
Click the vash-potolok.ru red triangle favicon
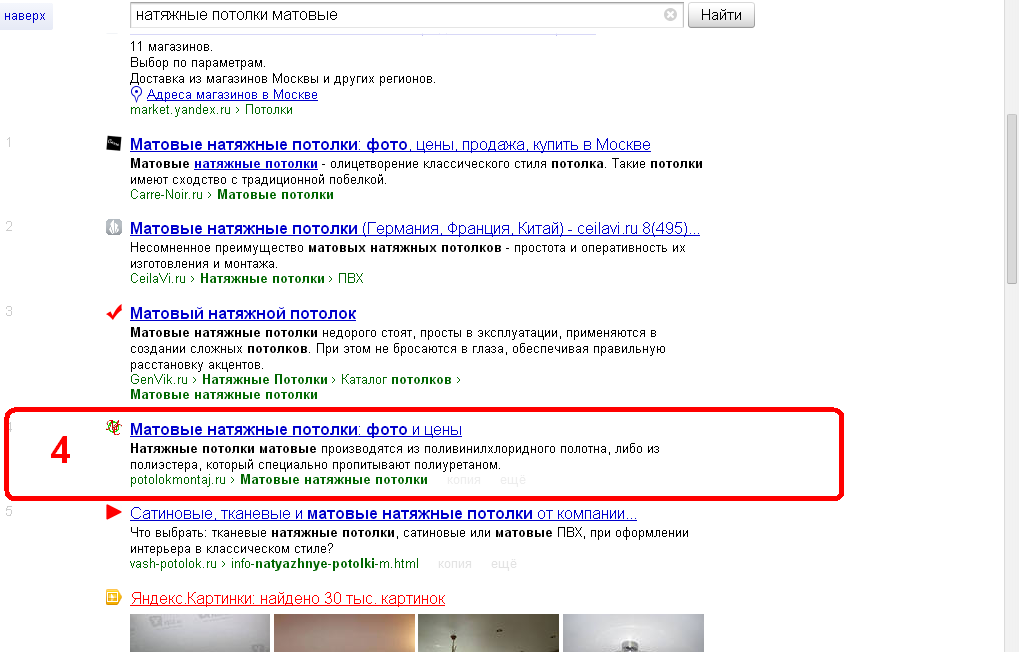114,512
